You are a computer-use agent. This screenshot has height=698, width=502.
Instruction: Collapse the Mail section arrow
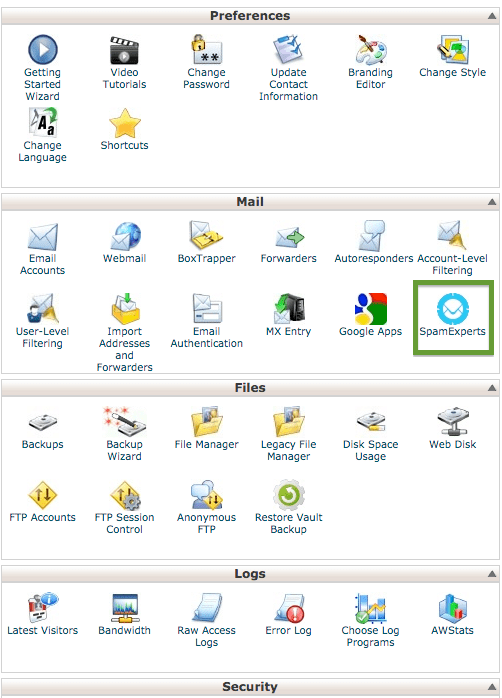[x=492, y=202]
